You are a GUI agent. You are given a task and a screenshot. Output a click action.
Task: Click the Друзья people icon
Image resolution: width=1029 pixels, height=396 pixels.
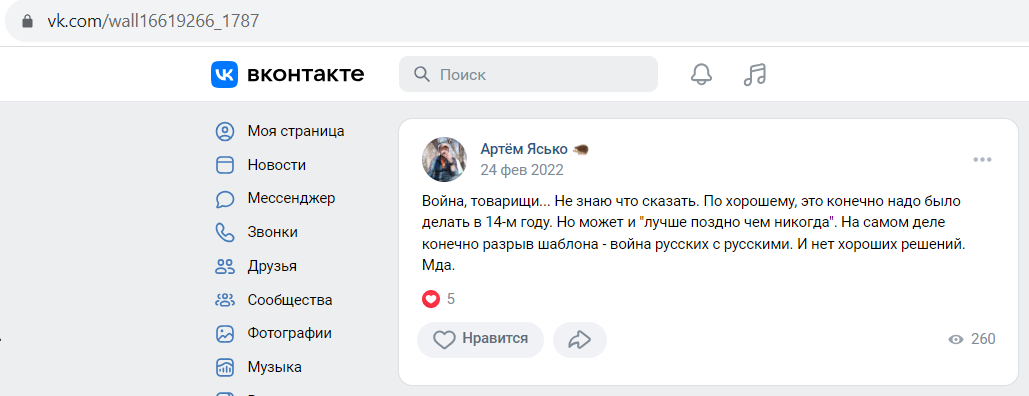tap(225, 266)
